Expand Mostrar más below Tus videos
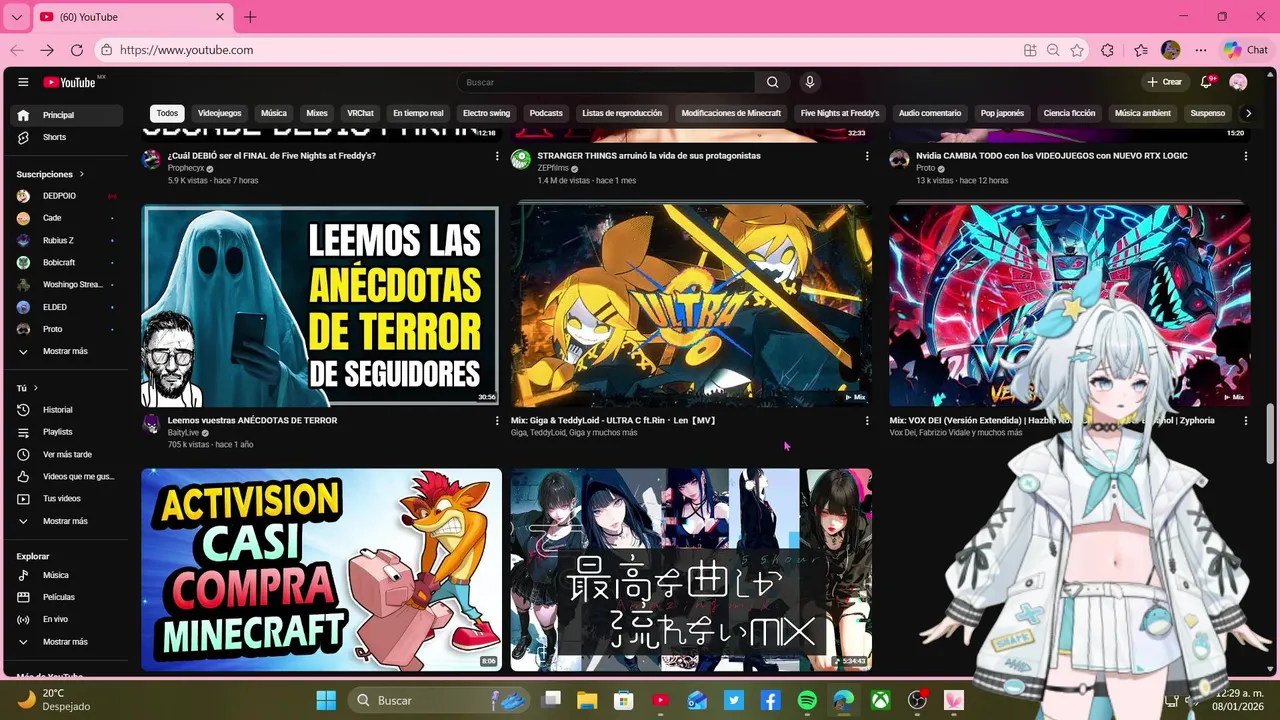The height and width of the screenshot is (720, 1280). point(67,521)
